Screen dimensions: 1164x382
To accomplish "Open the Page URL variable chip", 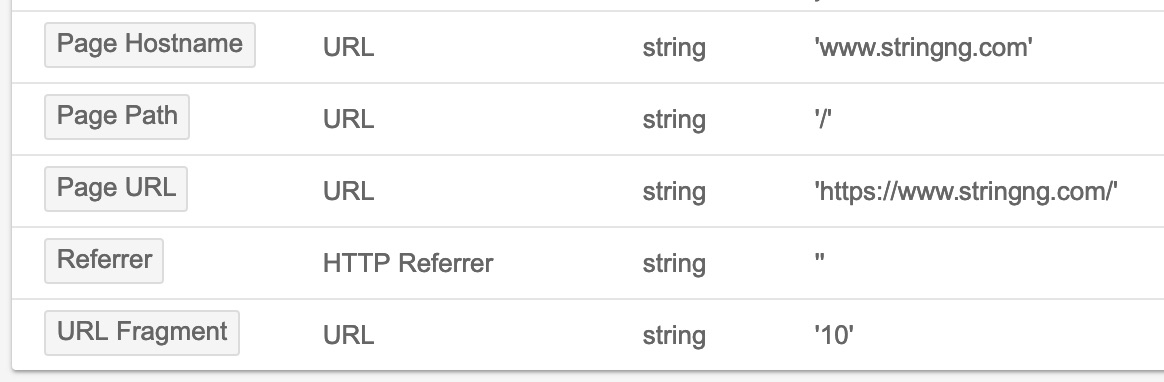I will click(x=116, y=189).
